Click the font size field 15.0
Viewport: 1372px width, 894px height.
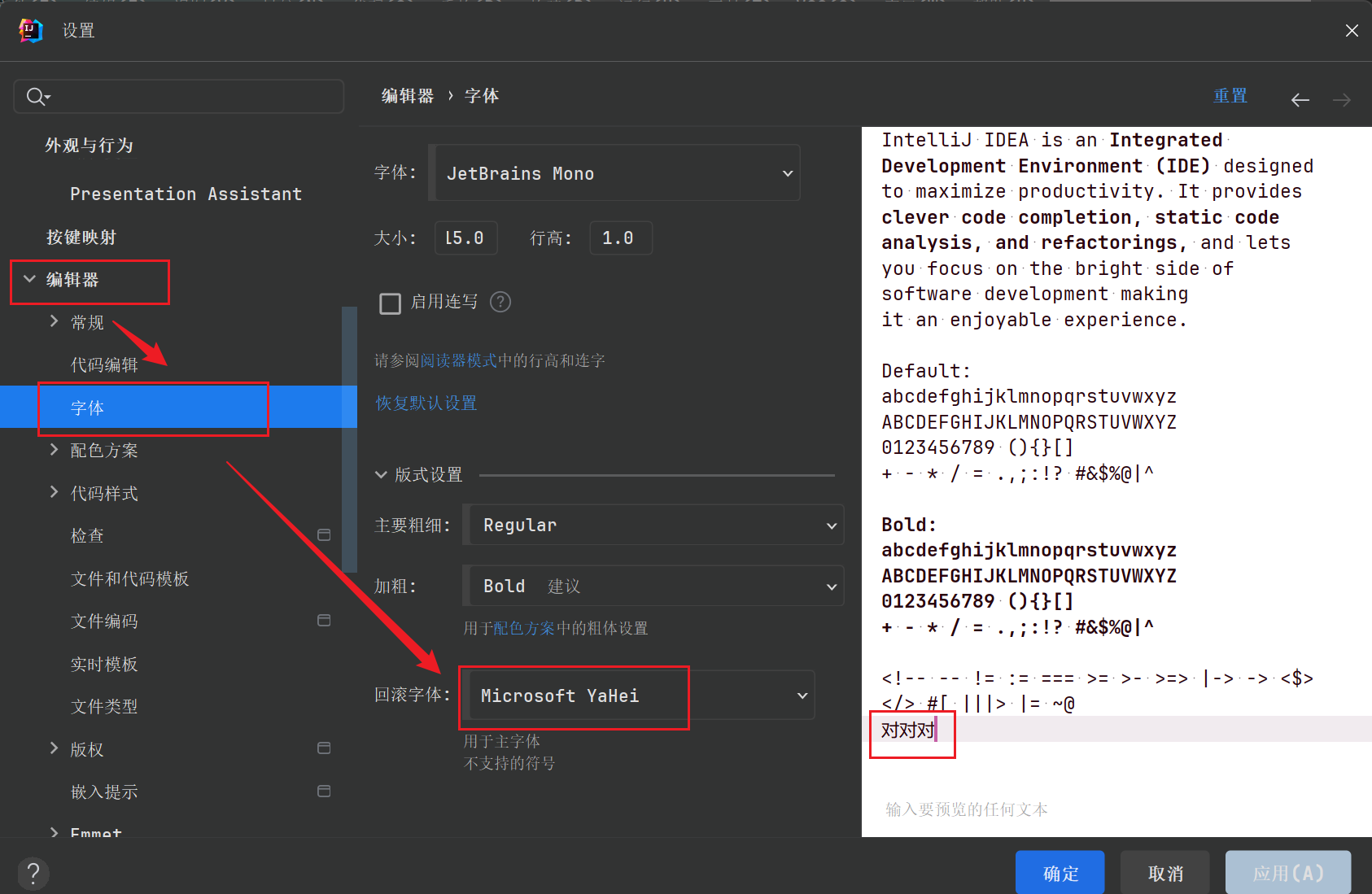pyautogui.click(x=466, y=238)
